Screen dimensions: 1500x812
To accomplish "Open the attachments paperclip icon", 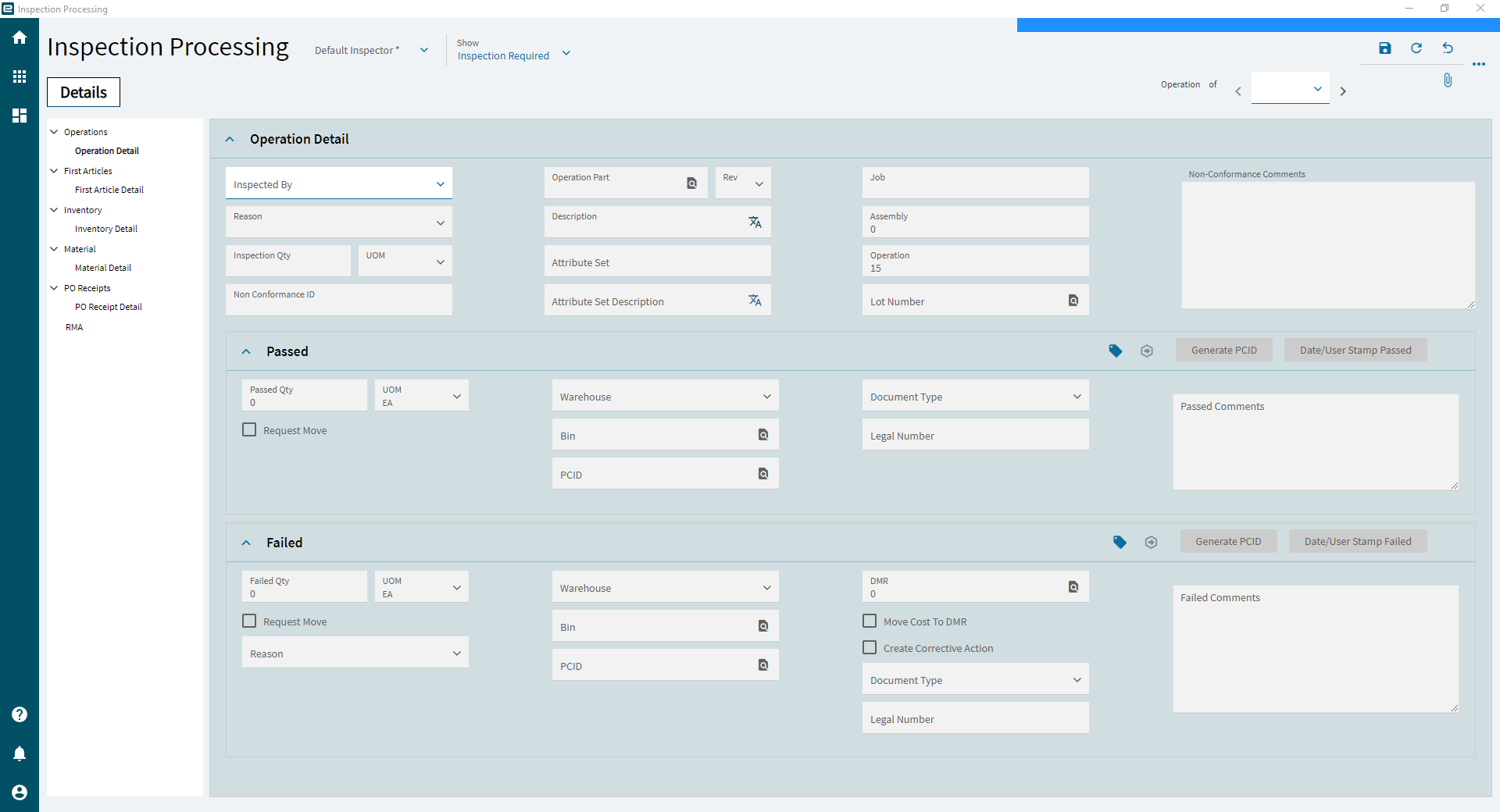I will click(1448, 80).
